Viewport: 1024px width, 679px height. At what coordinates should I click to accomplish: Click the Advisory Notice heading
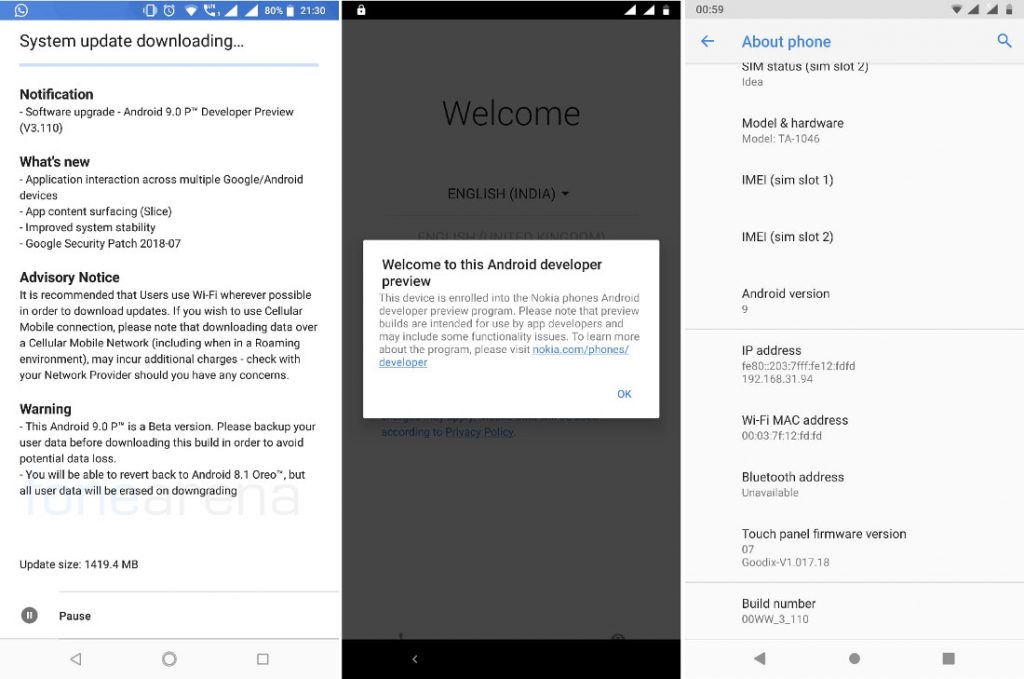[69, 277]
